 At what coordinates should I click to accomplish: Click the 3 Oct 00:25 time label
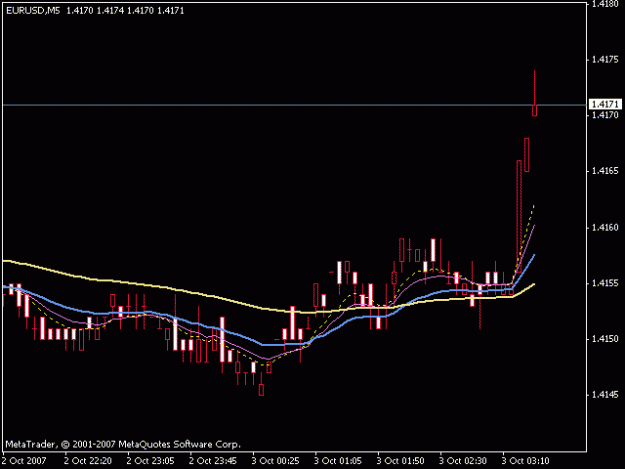coord(275,461)
